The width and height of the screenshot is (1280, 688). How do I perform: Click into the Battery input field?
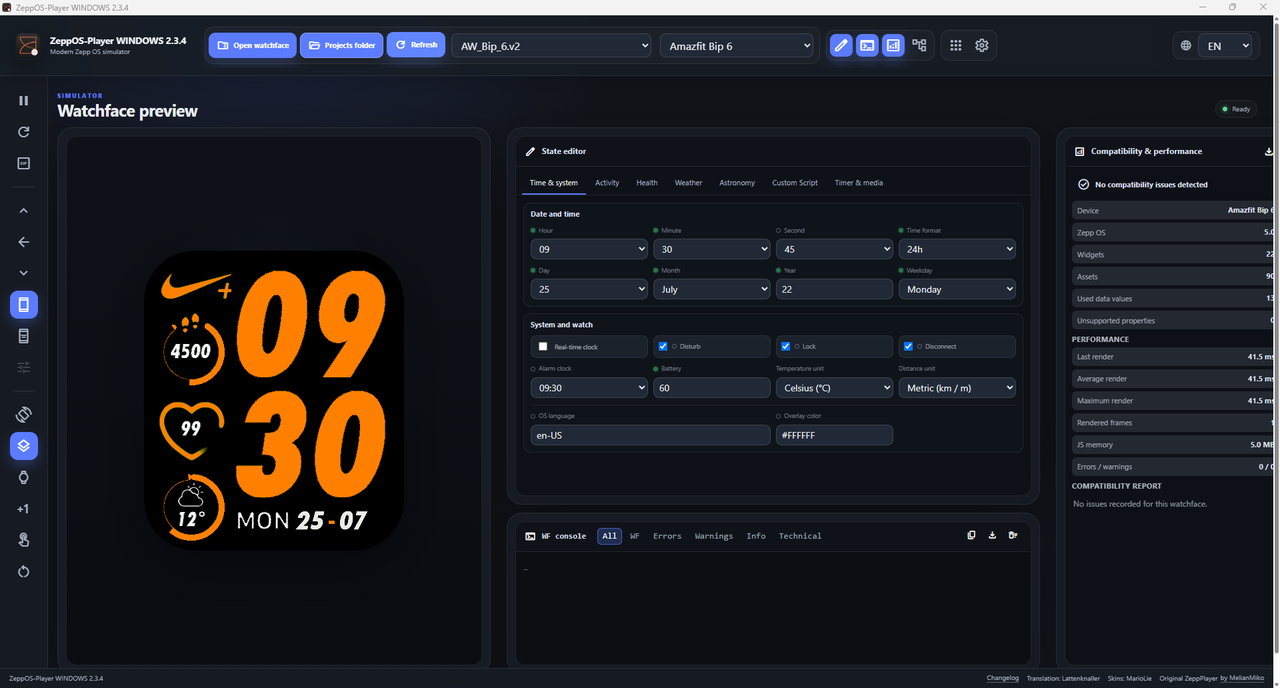[711, 387]
